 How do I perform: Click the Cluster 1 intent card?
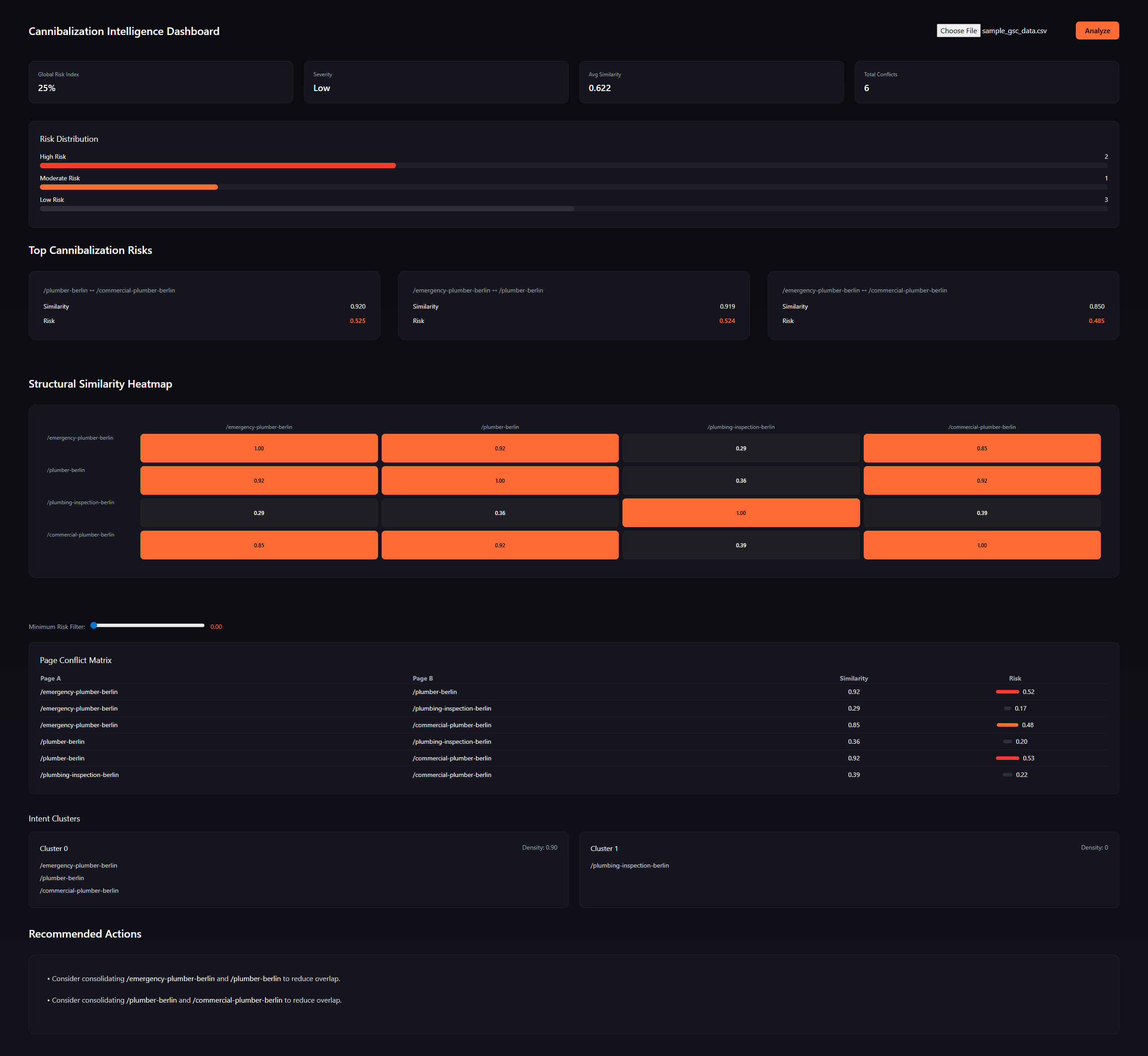(x=848, y=870)
